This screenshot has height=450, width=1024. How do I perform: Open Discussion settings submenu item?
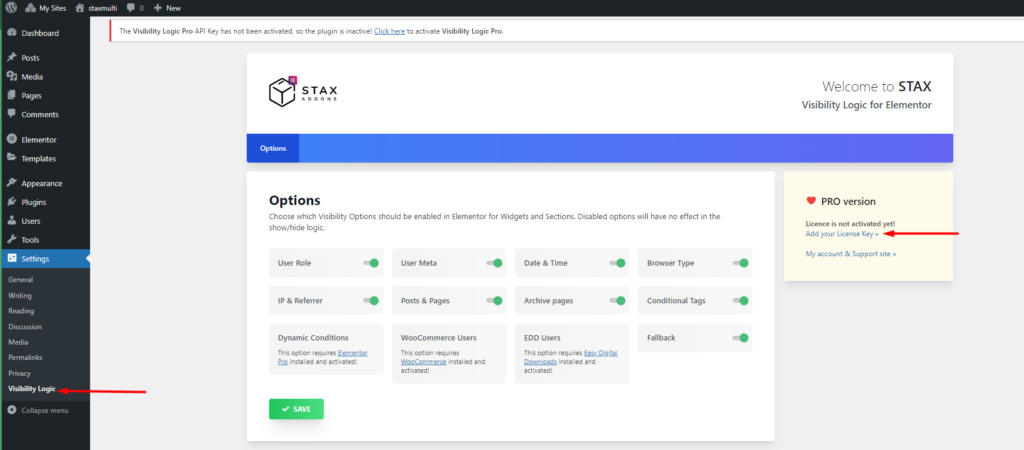click(x=25, y=327)
